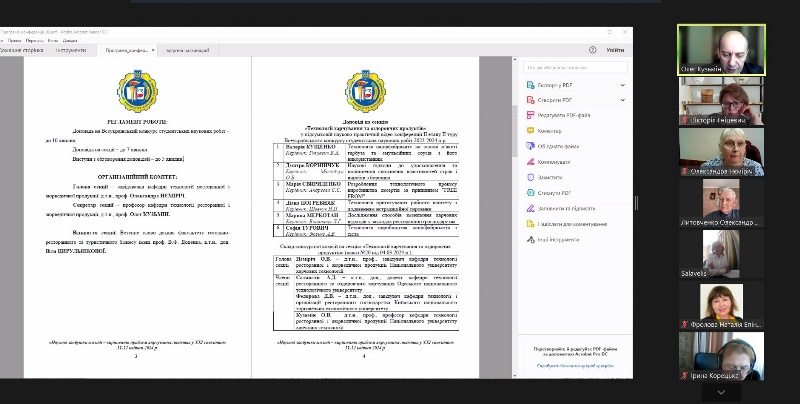This screenshot has height=404, width=800.
Task: Click the РЕГЛАМЕНТ РОБОТИ heading
Action: [137, 122]
